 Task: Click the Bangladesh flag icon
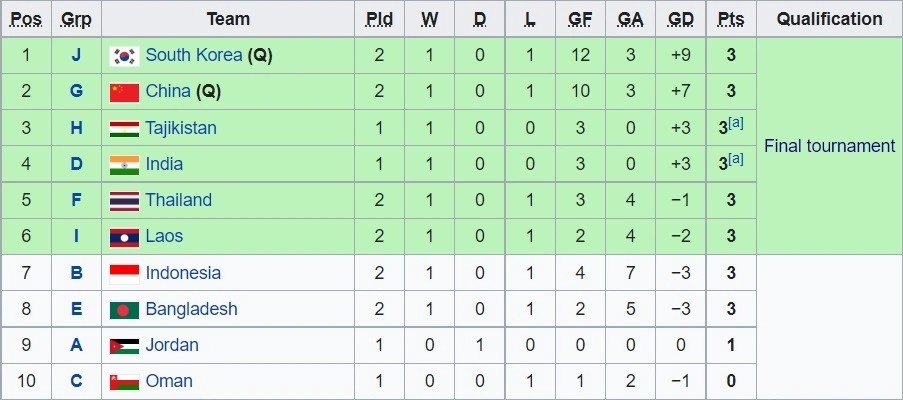point(124,309)
